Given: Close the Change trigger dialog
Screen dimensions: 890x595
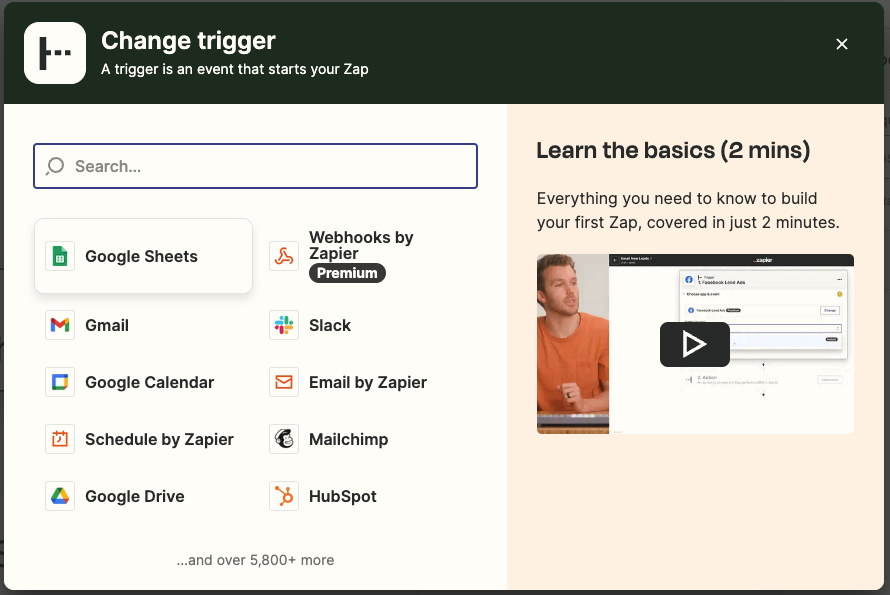Looking at the screenshot, I should pyautogui.click(x=842, y=44).
